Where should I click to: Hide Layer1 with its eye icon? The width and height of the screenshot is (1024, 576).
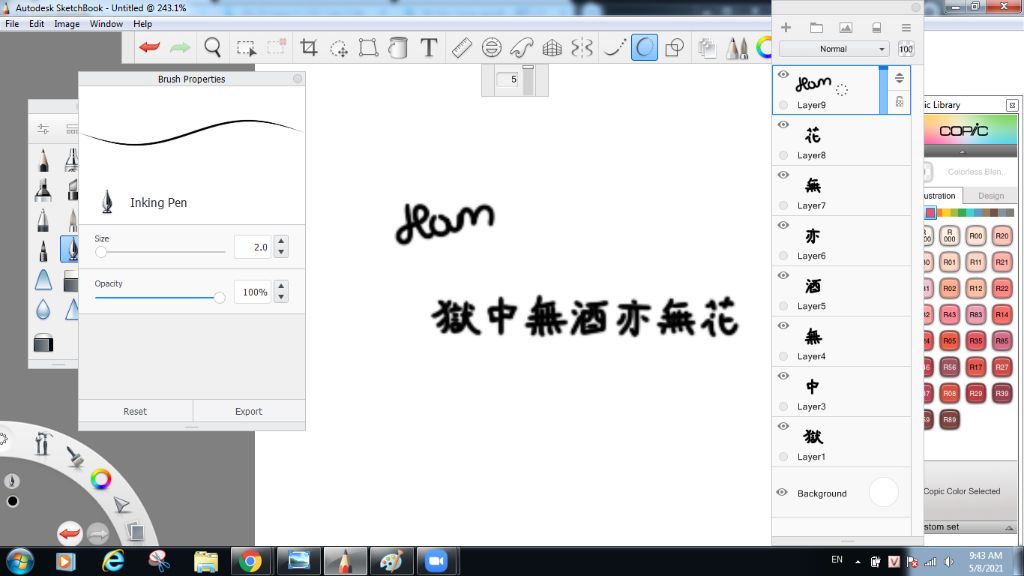(x=783, y=426)
